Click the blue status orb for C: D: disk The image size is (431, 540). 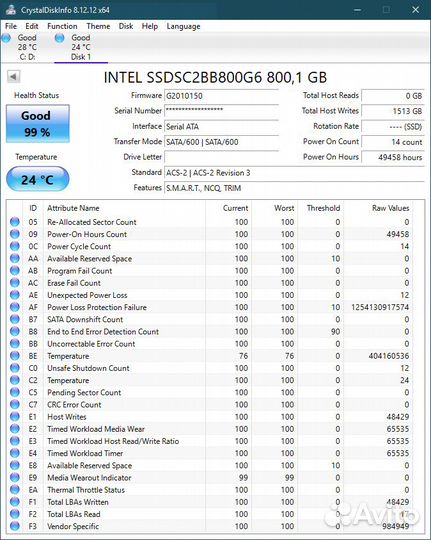pyautogui.click(x=6, y=38)
